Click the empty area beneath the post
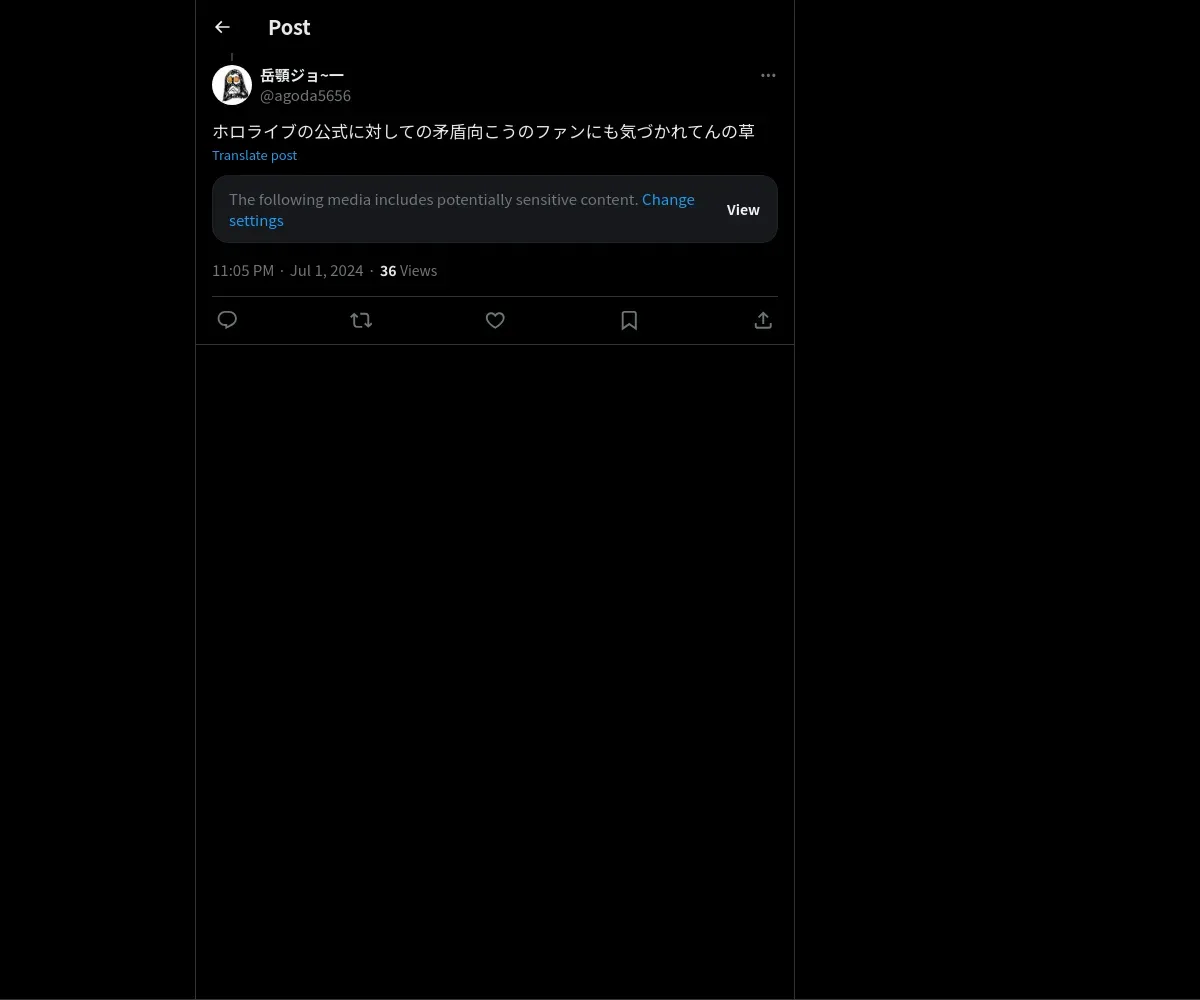 pos(495,670)
